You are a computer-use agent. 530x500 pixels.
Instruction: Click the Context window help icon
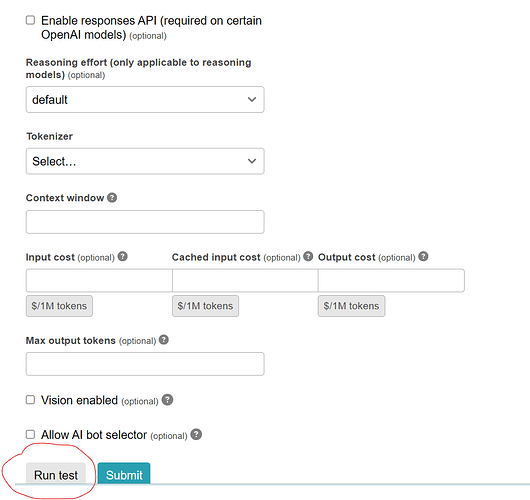[x=112, y=197]
